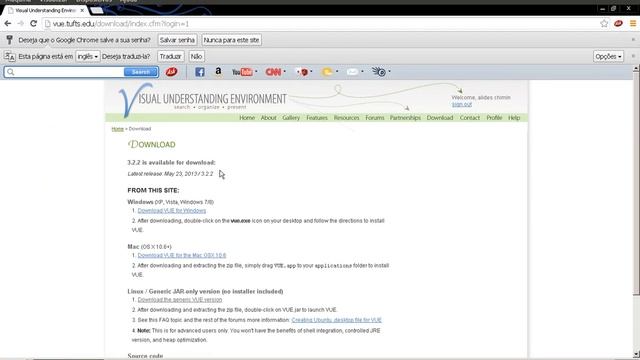Open the Features navigation item

click(x=317, y=118)
